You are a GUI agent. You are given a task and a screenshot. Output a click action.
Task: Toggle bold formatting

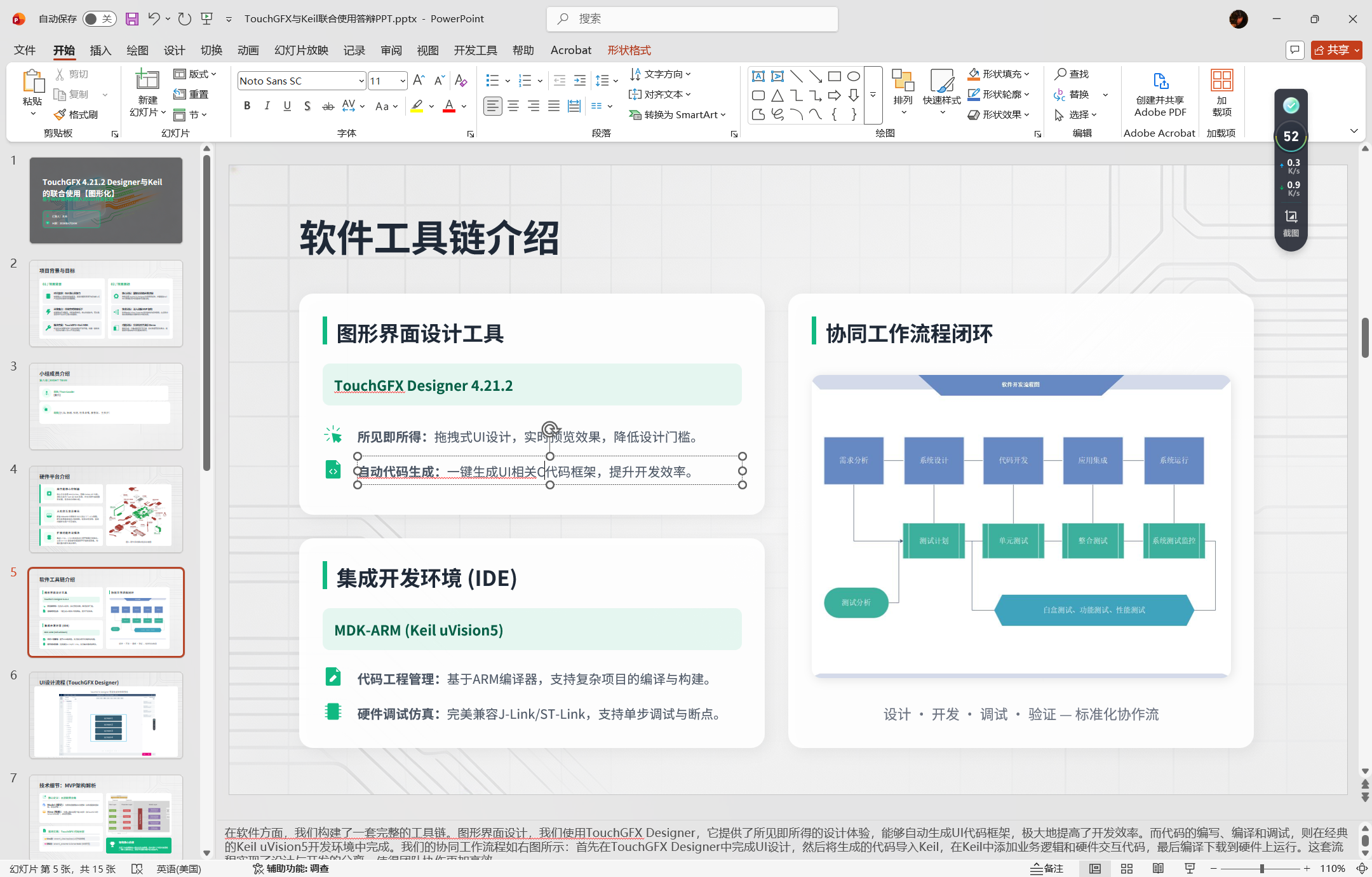[x=247, y=106]
